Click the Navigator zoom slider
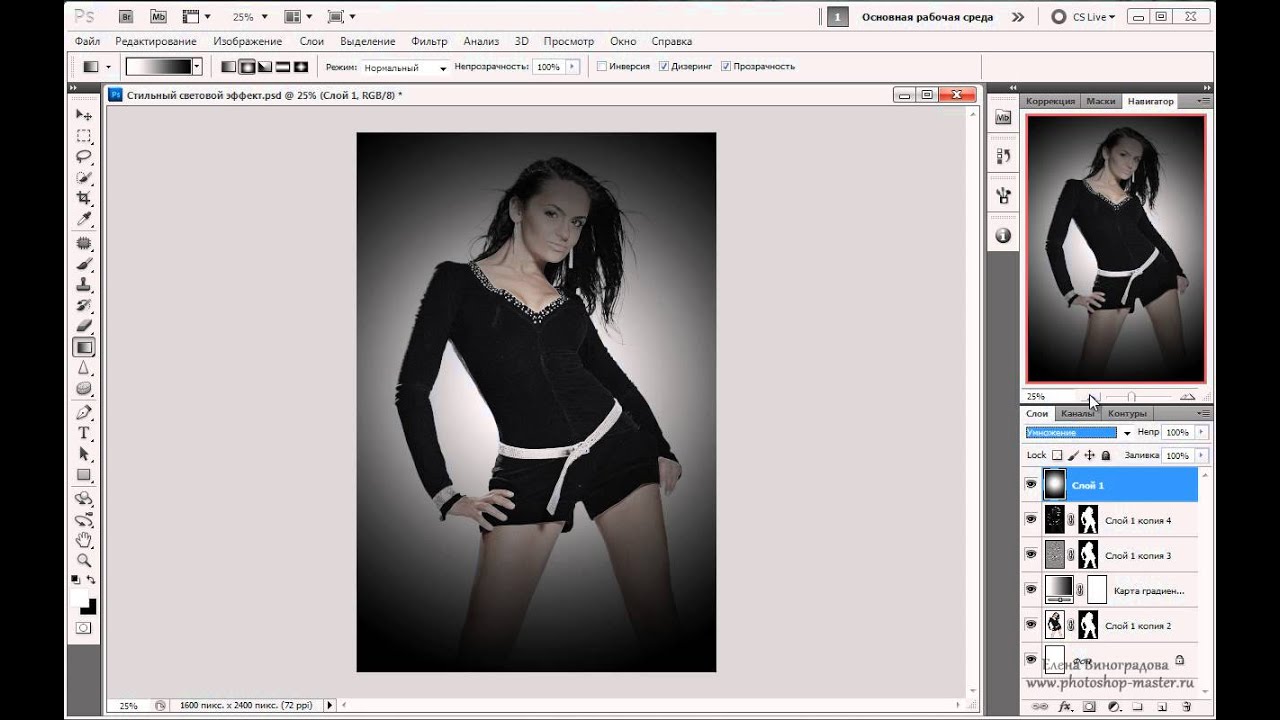The height and width of the screenshot is (720, 1280). tap(1131, 397)
